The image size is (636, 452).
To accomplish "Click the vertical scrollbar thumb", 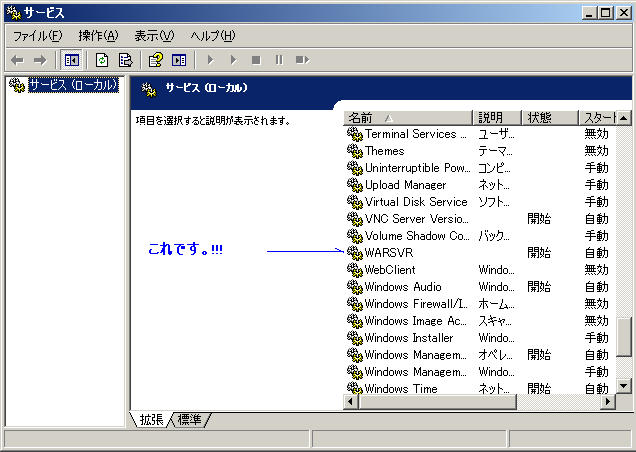I will pos(623,337).
